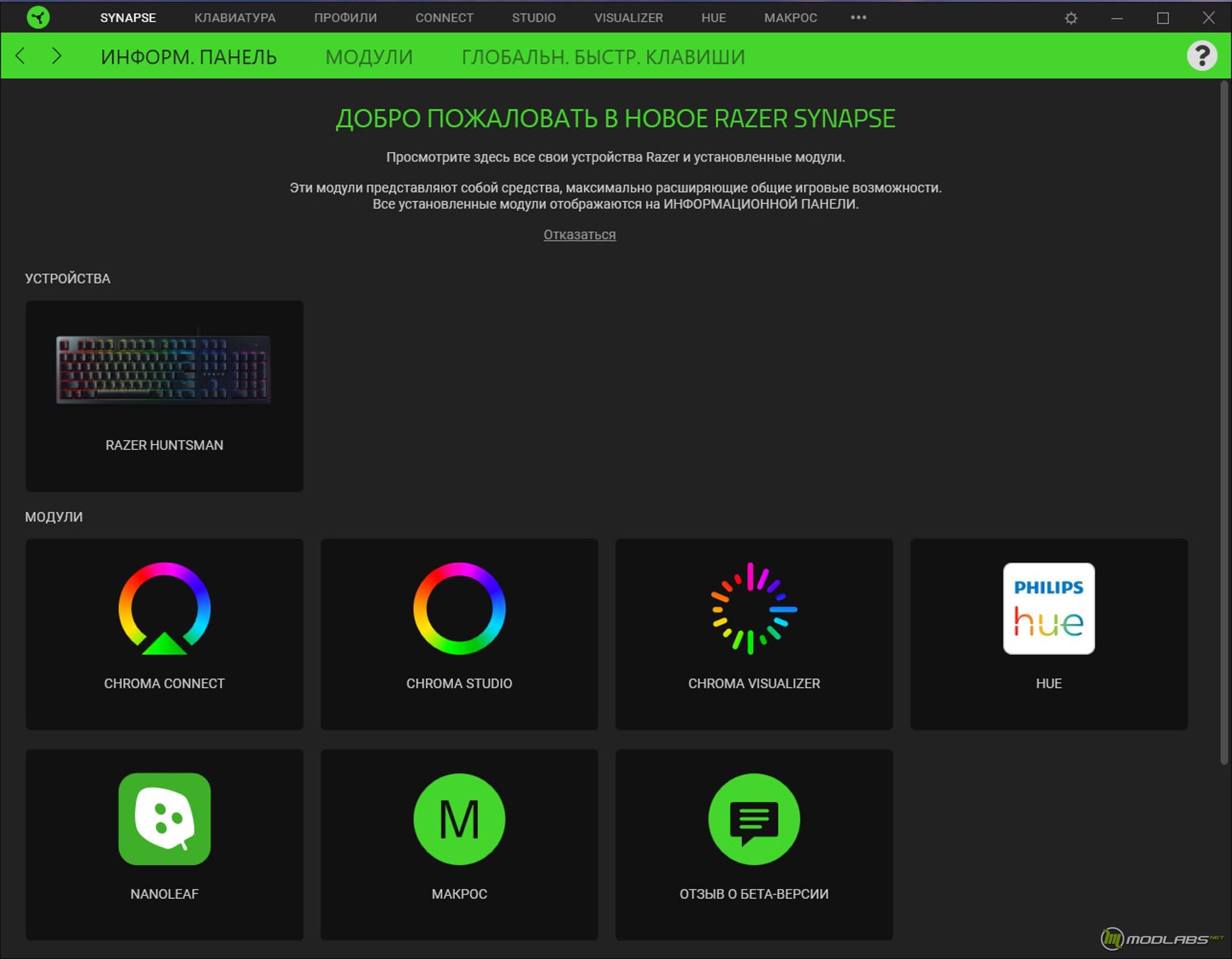This screenshot has width=1232, height=959.
Task: Open the CONNECT tab
Action: [x=444, y=18]
